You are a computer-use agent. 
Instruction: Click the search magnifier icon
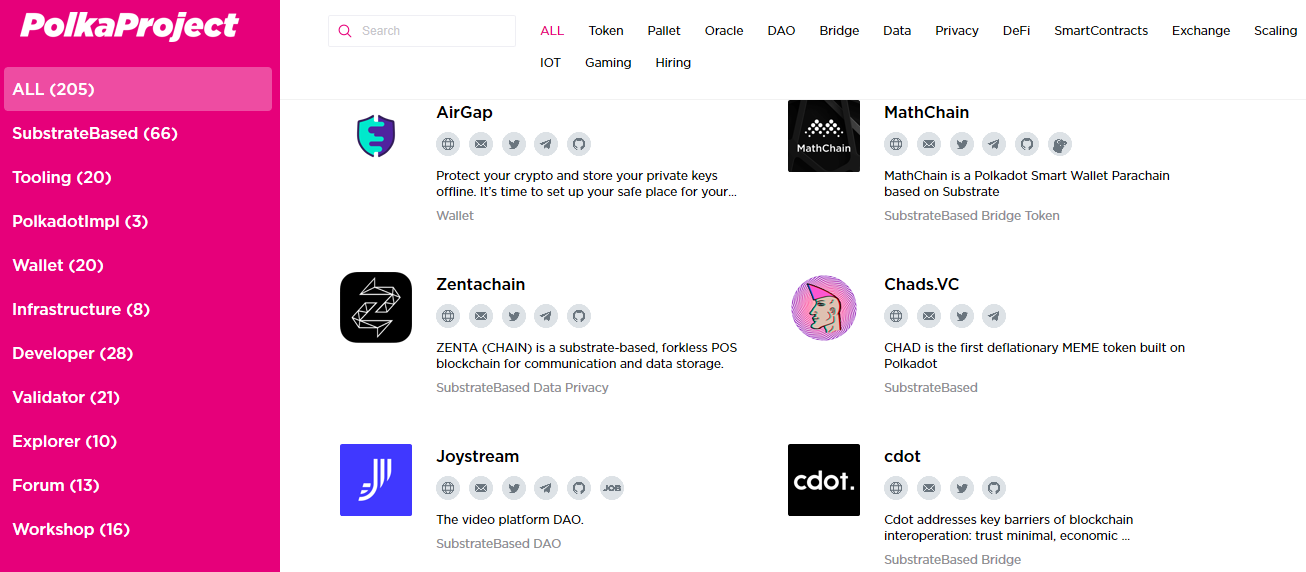click(345, 31)
